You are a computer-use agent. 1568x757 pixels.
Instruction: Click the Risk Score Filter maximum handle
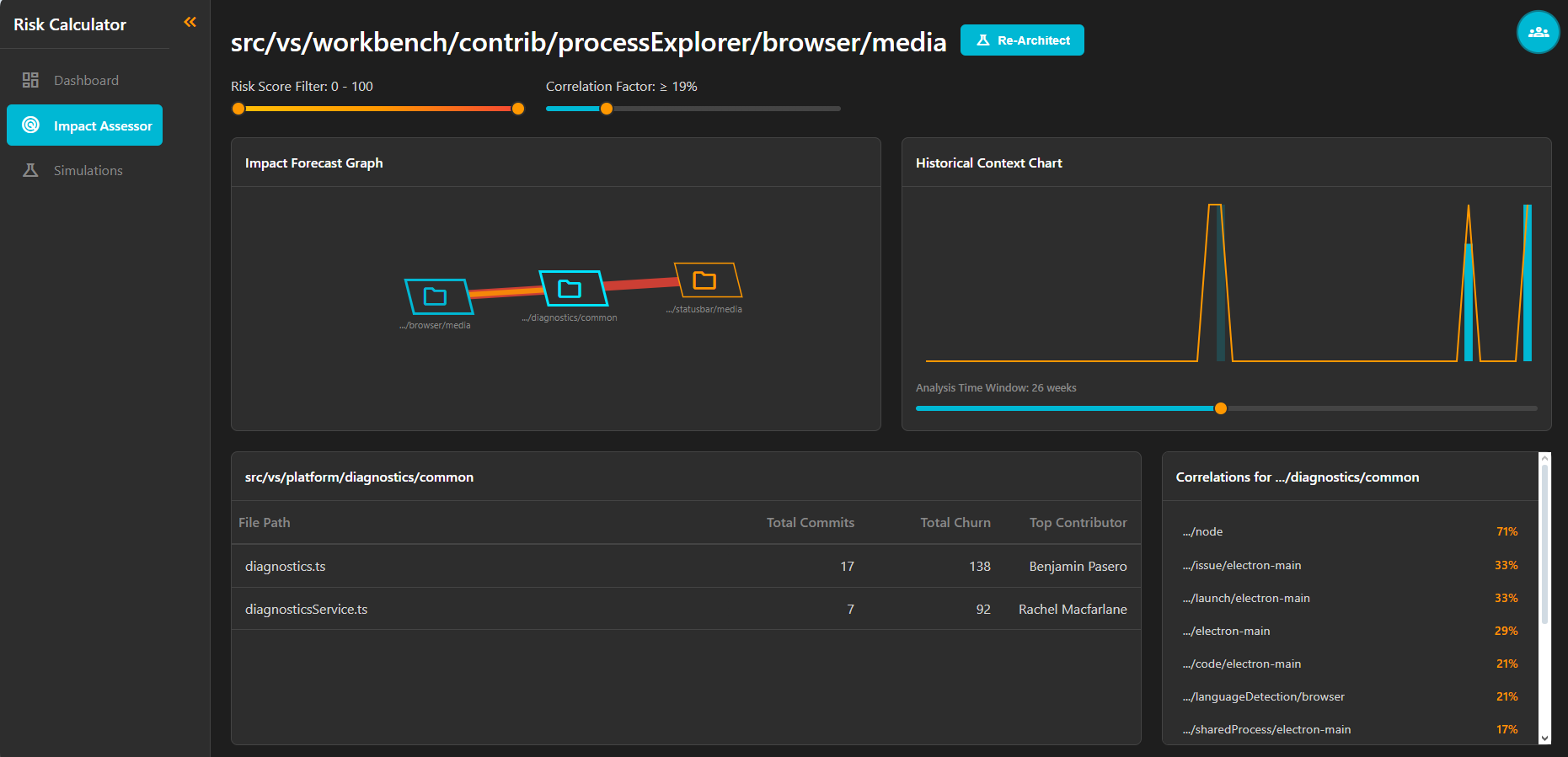pyautogui.click(x=518, y=109)
